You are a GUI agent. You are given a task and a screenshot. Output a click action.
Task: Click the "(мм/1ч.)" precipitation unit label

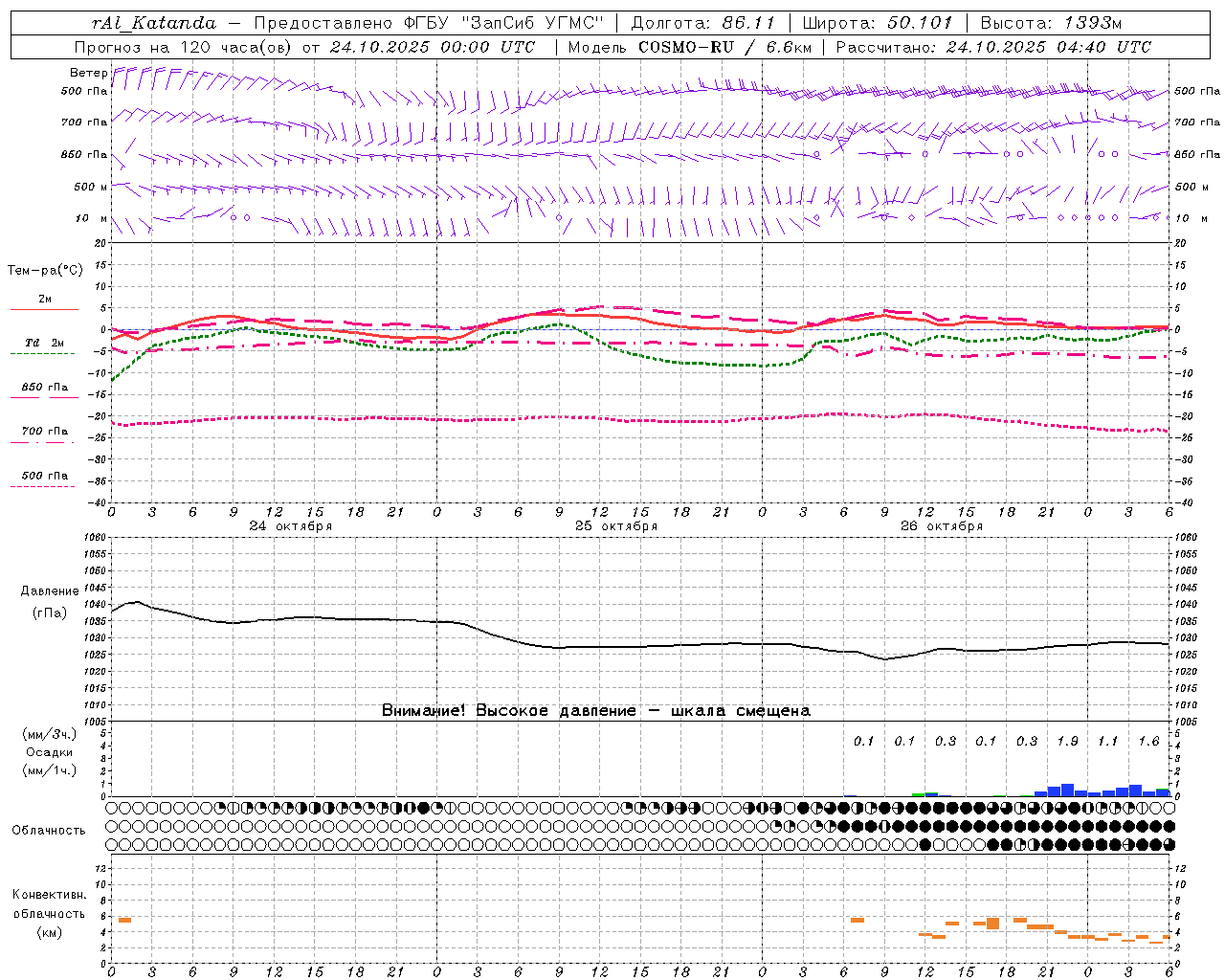click(x=50, y=770)
